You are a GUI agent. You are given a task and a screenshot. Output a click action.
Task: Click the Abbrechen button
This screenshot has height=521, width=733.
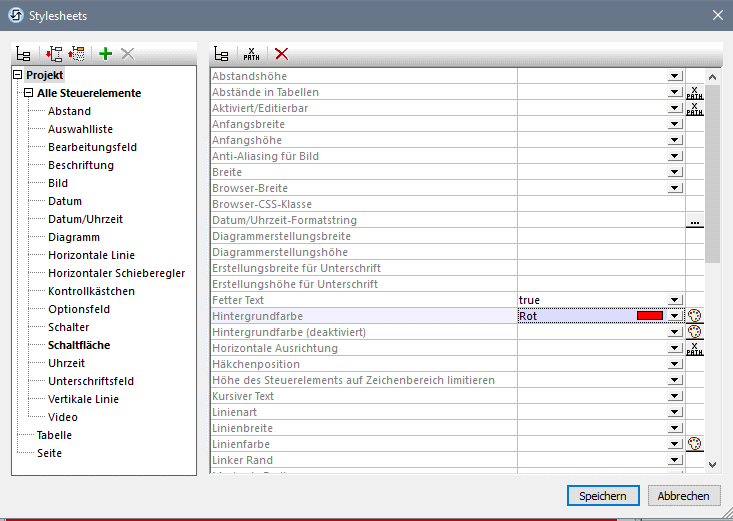(x=684, y=495)
